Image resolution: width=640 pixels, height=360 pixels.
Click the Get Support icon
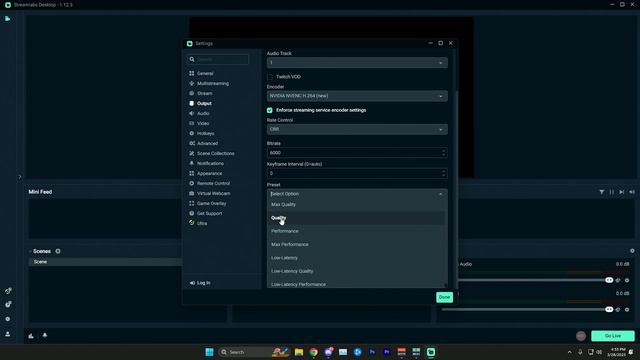[x=192, y=213]
